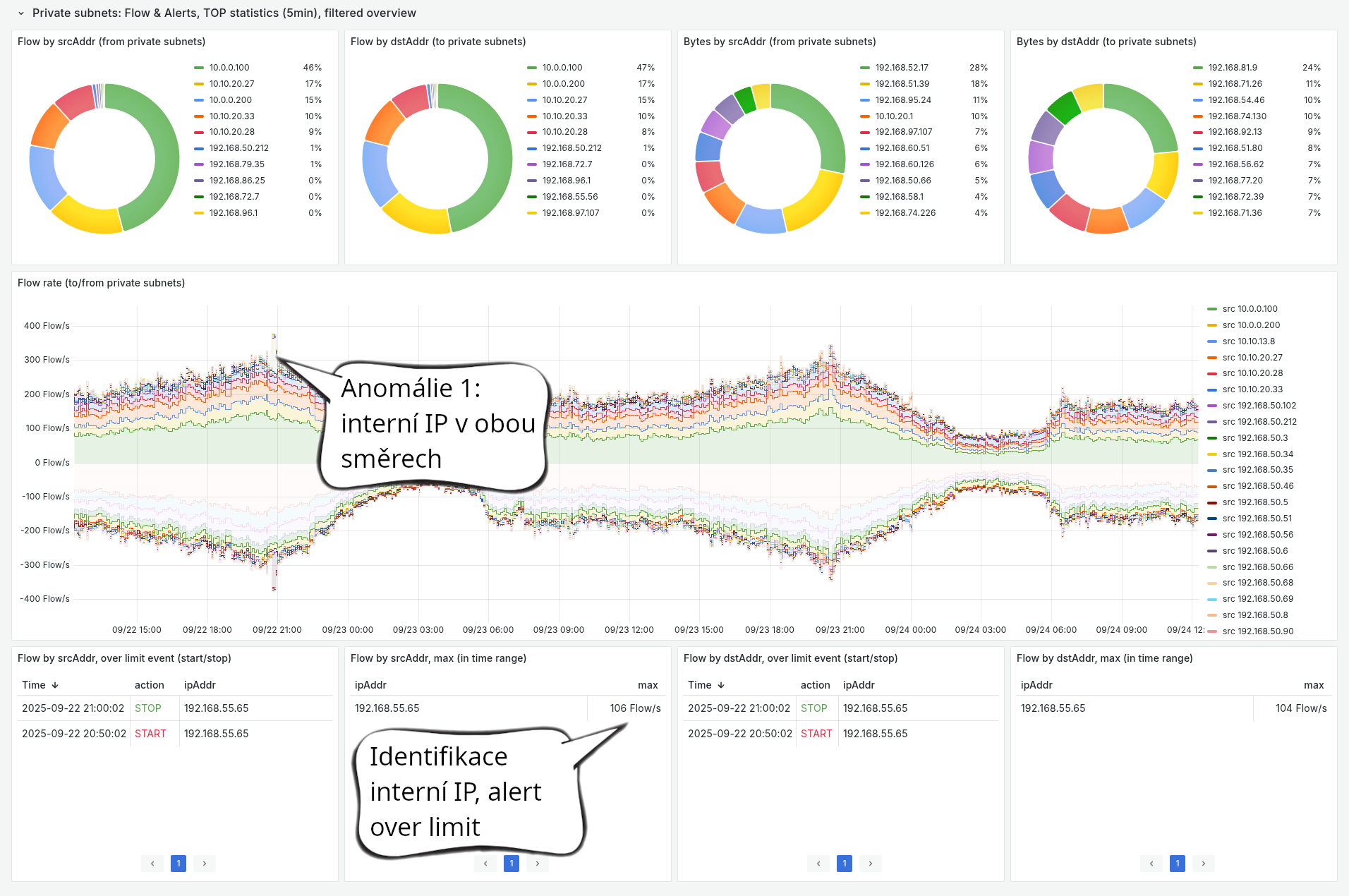Toggle 192.168.81.9 in Bytes by dstAddr legend
This screenshot has height=896, width=1349.
click(x=1234, y=67)
